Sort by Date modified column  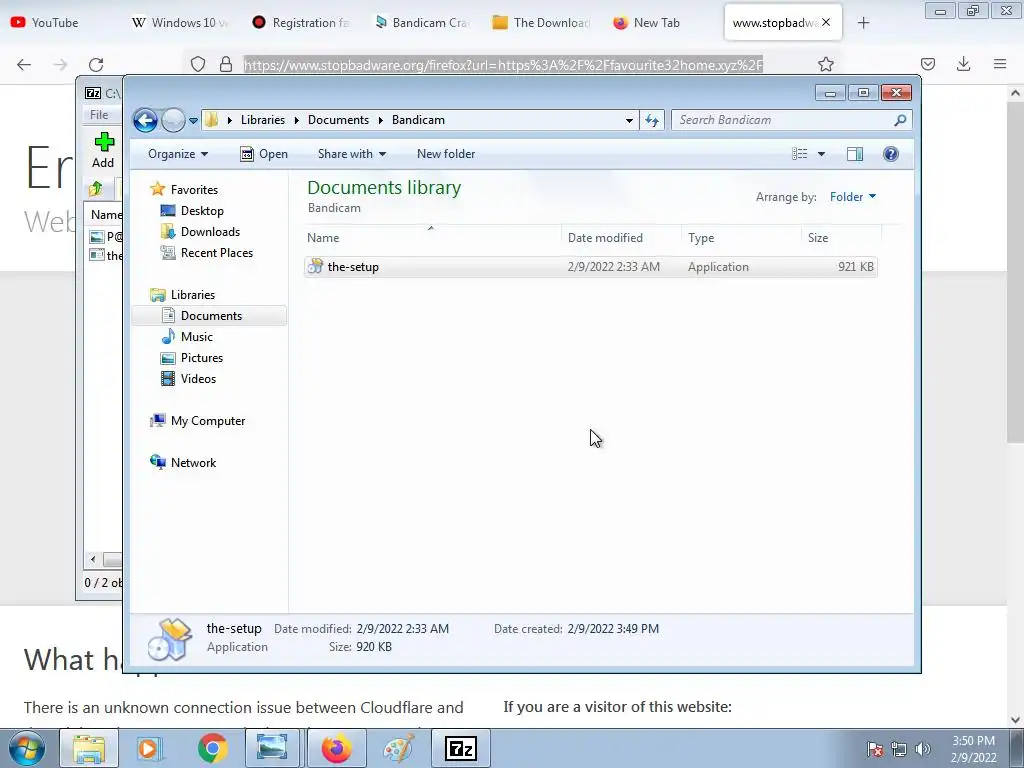pyautogui.click(x=621, y=238)
